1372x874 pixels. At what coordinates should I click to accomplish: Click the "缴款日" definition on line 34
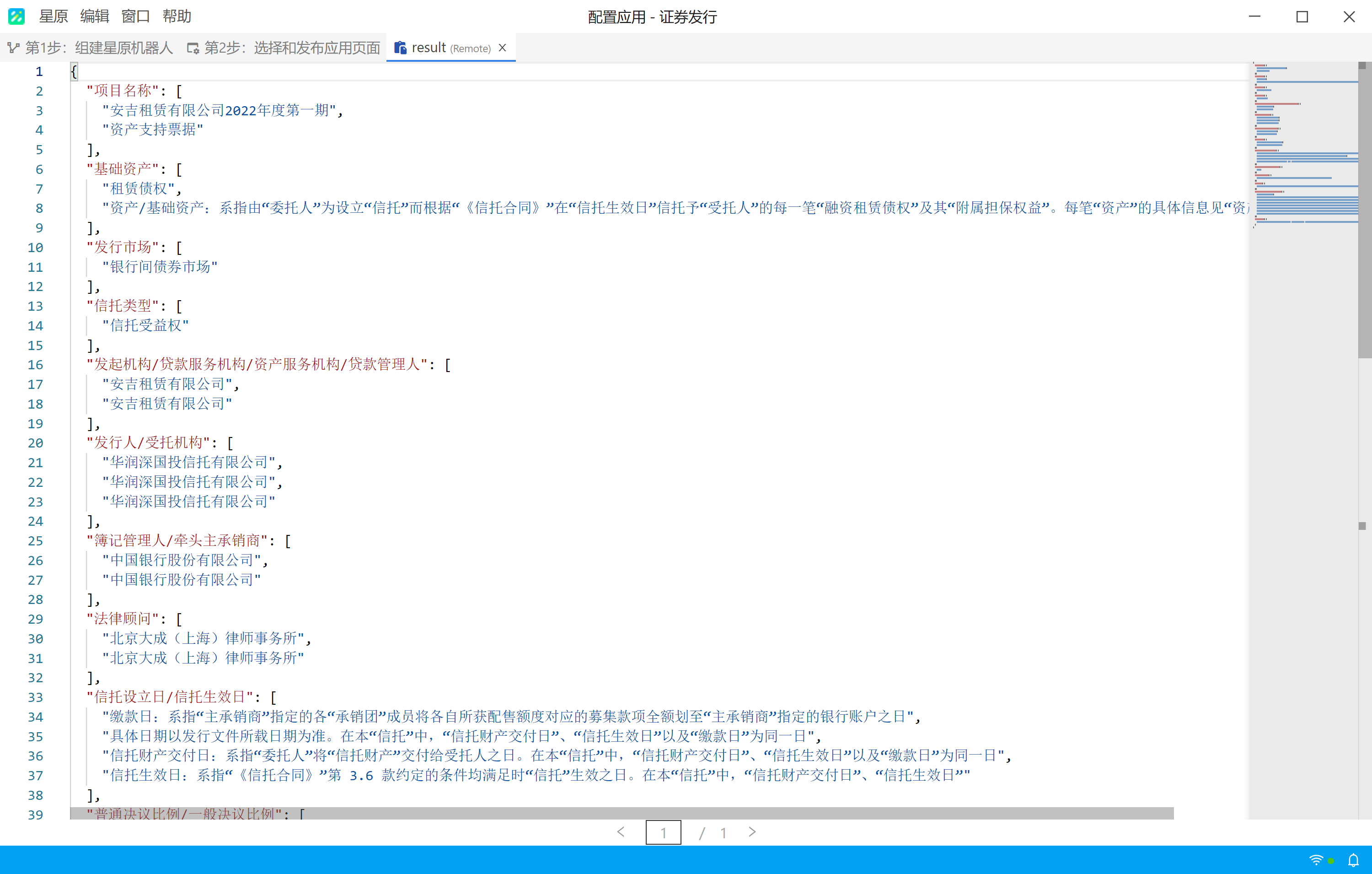[x=508, y=716]
